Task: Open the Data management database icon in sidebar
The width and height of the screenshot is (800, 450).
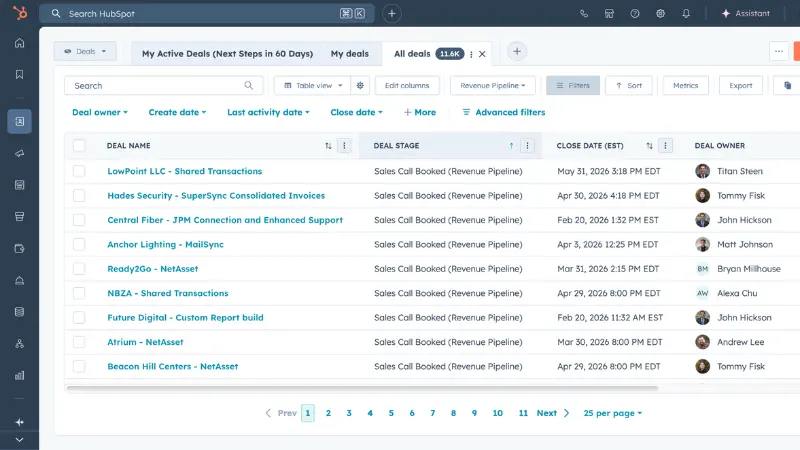Action: 19,312
